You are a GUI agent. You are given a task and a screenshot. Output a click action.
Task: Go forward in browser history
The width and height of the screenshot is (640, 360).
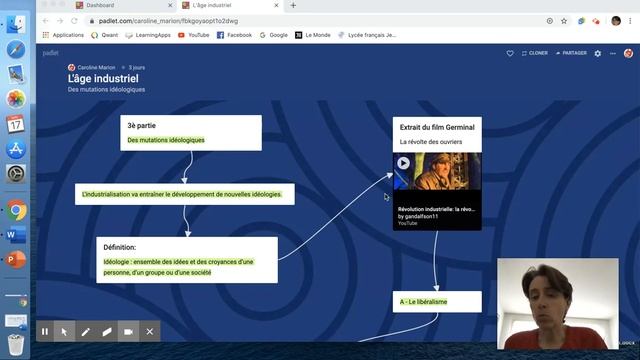click(60, 21)
